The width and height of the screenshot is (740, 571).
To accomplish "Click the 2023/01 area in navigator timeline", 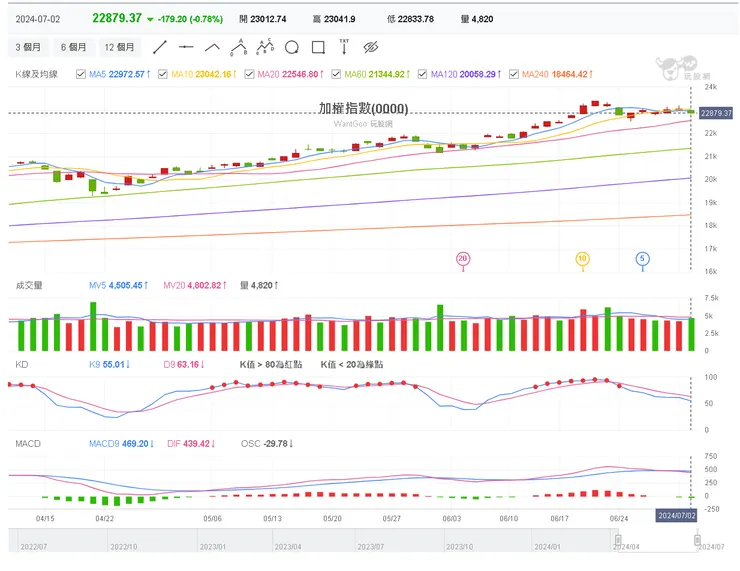I will coord(213,546).
